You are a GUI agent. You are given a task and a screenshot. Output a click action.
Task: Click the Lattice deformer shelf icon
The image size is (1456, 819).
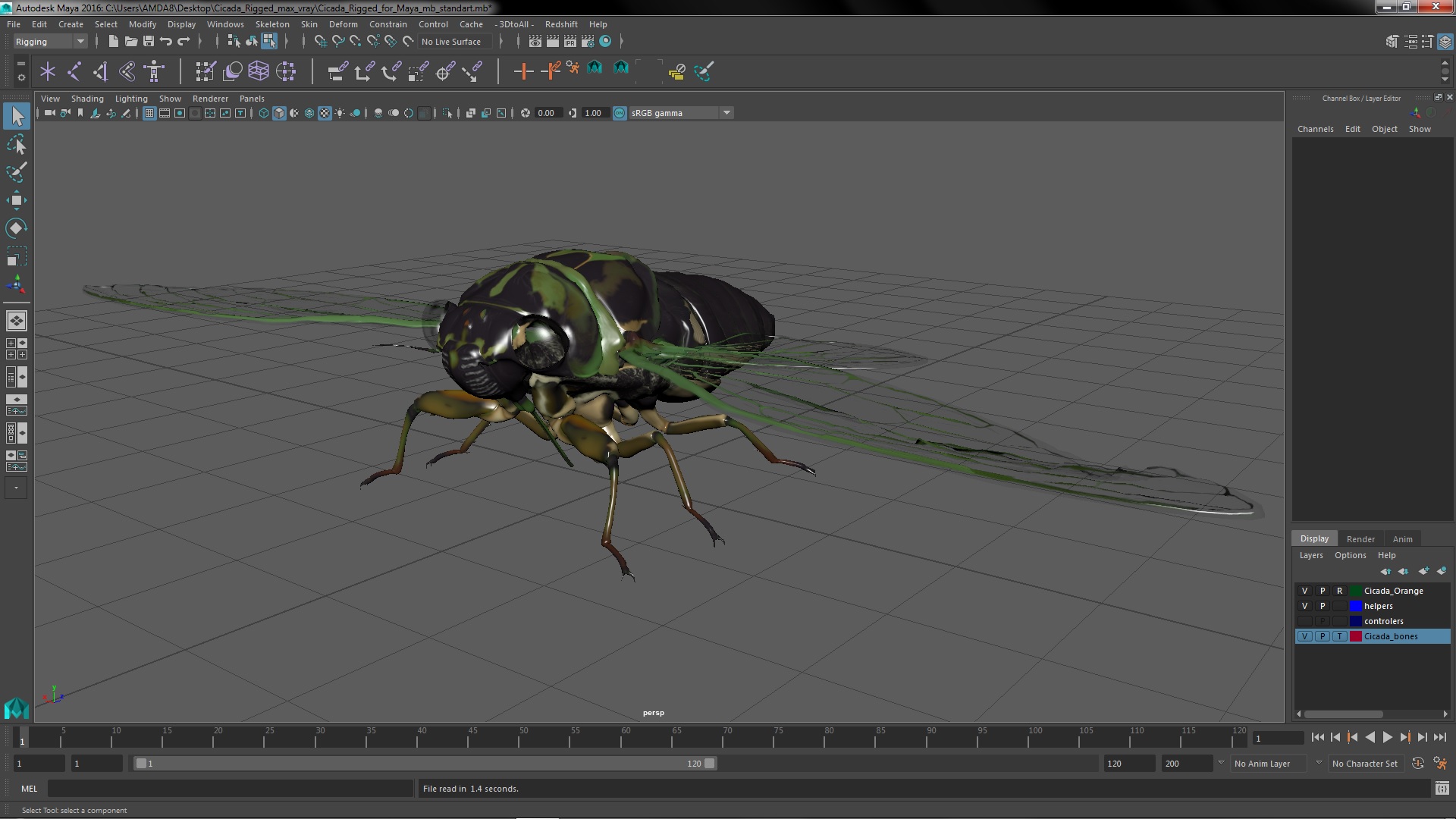pos(259,72)
